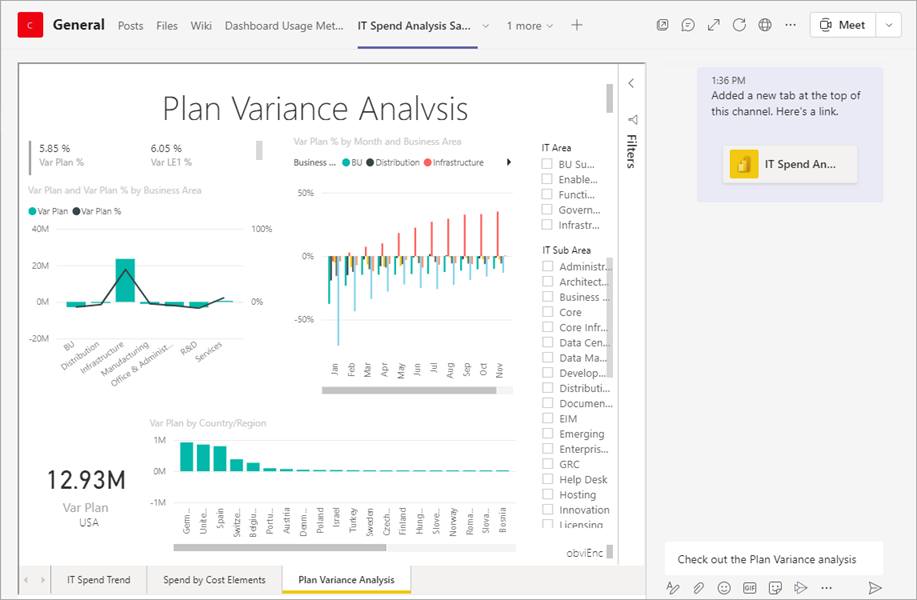Expand the Filters pane chevron
The width and height of the screenshot is (917, 600).
click(631, 83)
